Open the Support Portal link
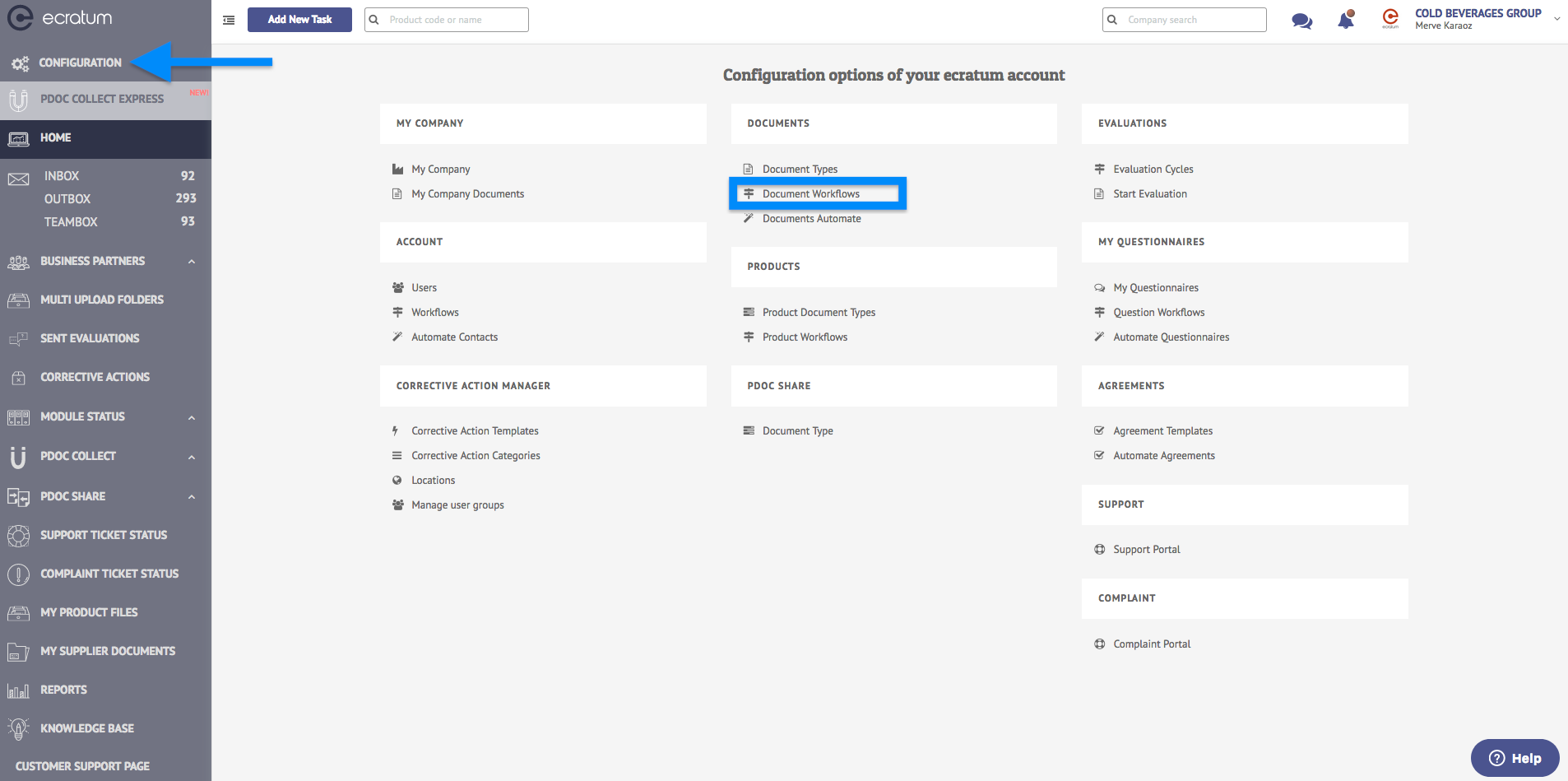1568x781 pixels. pyautogui.click(x=1146, y=550)
